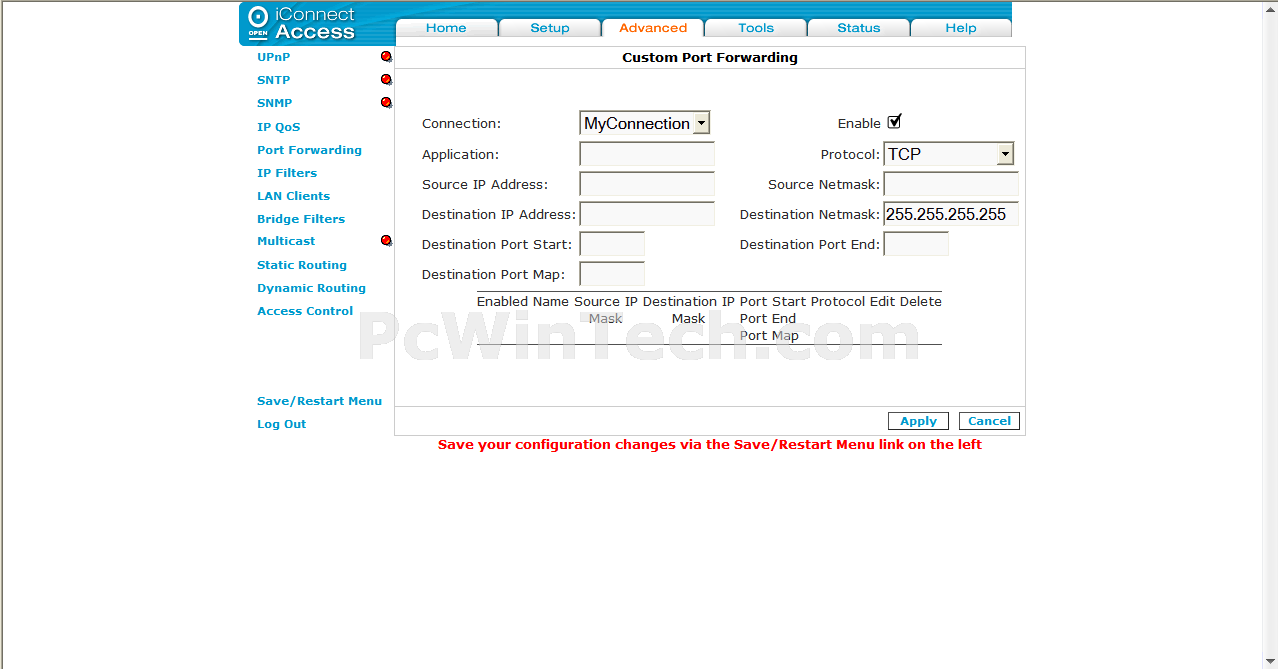
Task: Click the Edit column header in the table
Action: click(882, 301)
